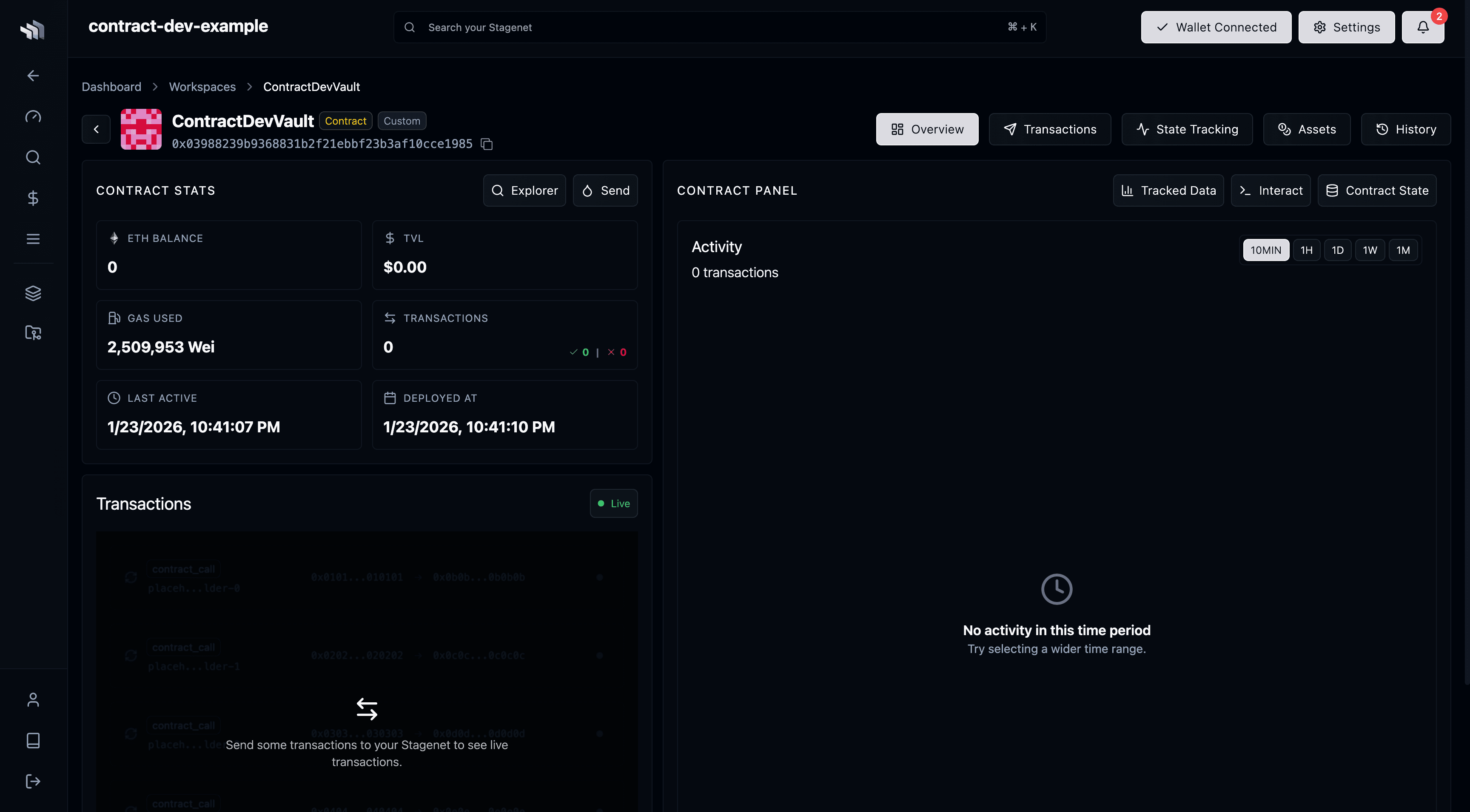The height and width of the screenshot is (812, 1470).
Task: Click the back chevron beside ContractDevVault avatar
Action: (x=96, y=129)
